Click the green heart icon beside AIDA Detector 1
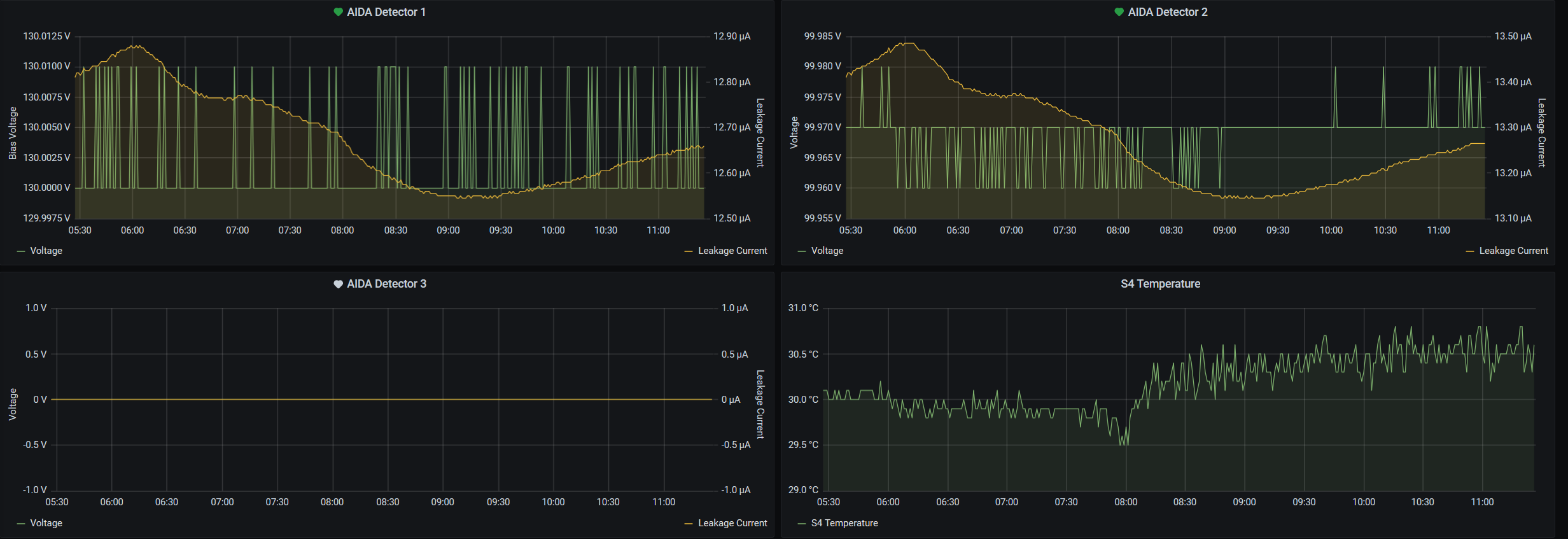 (338, 12)
